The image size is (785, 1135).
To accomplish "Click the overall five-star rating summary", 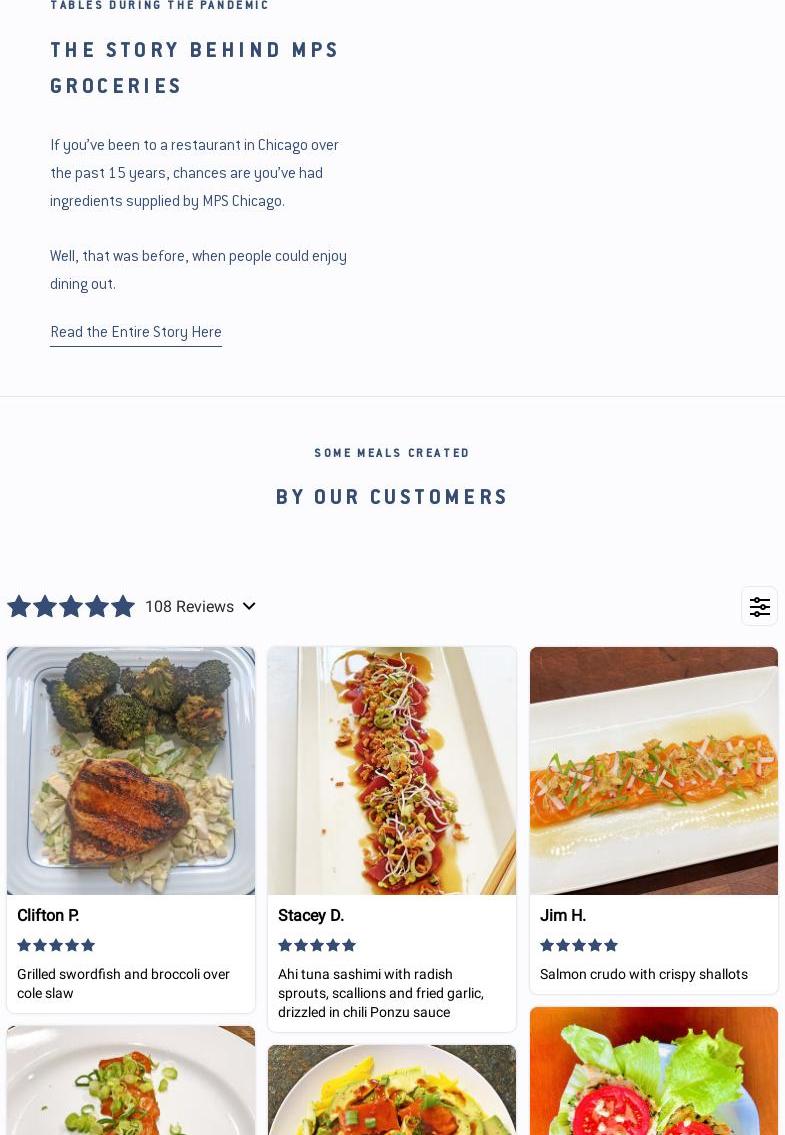I will 71,606.
